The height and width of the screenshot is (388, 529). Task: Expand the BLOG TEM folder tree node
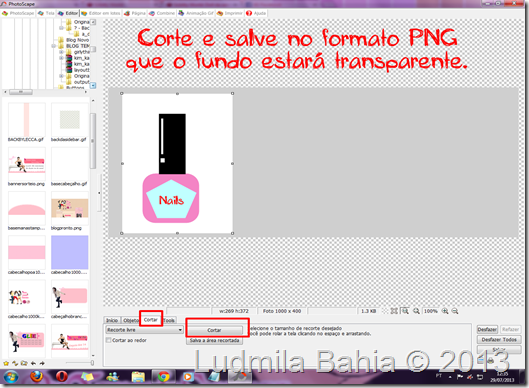pyautogui.click(x=54, y=46)
